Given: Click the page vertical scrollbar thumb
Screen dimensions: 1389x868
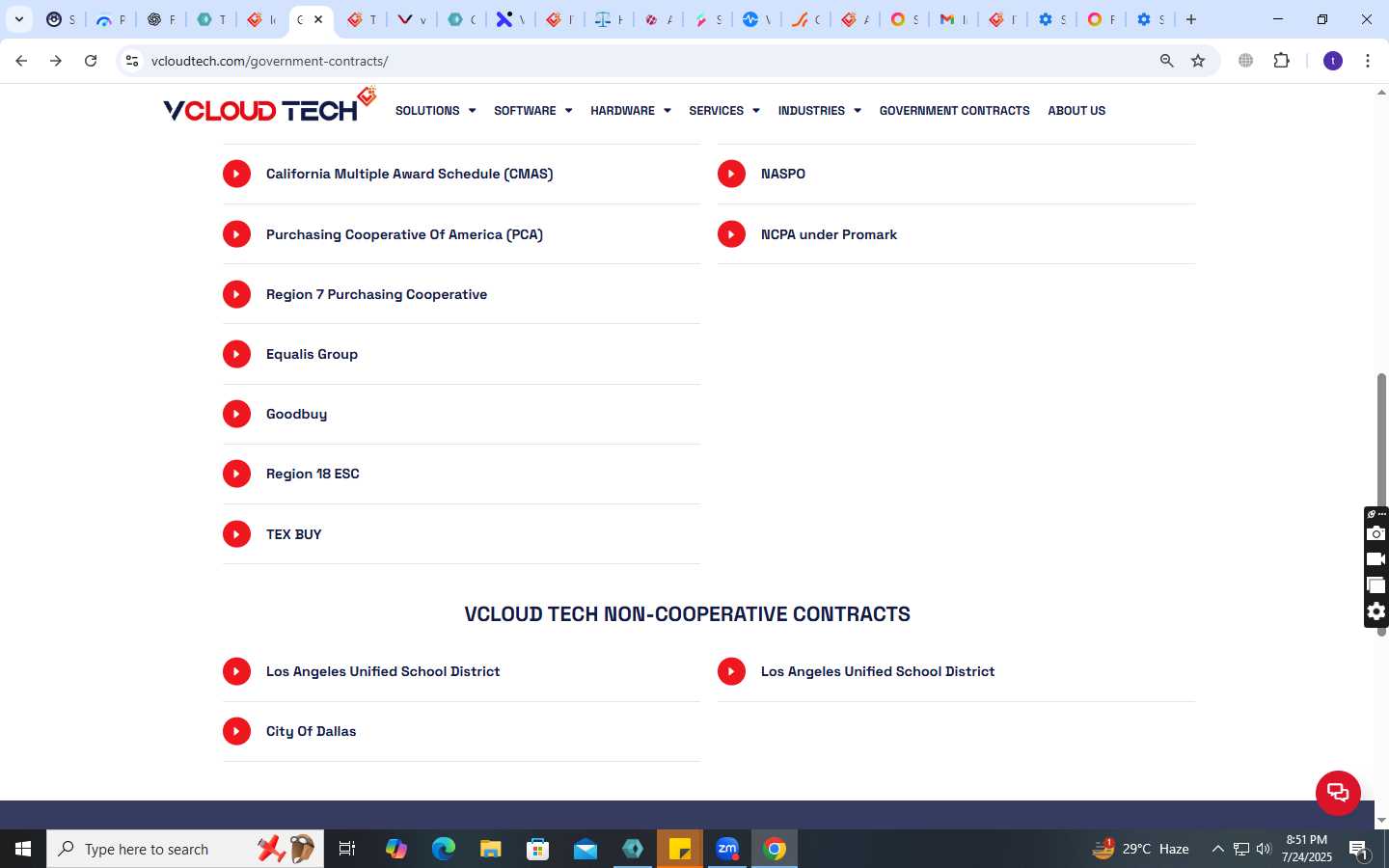Looking at the screenshot, I should pyautogui.click(x=1381, y=503).
